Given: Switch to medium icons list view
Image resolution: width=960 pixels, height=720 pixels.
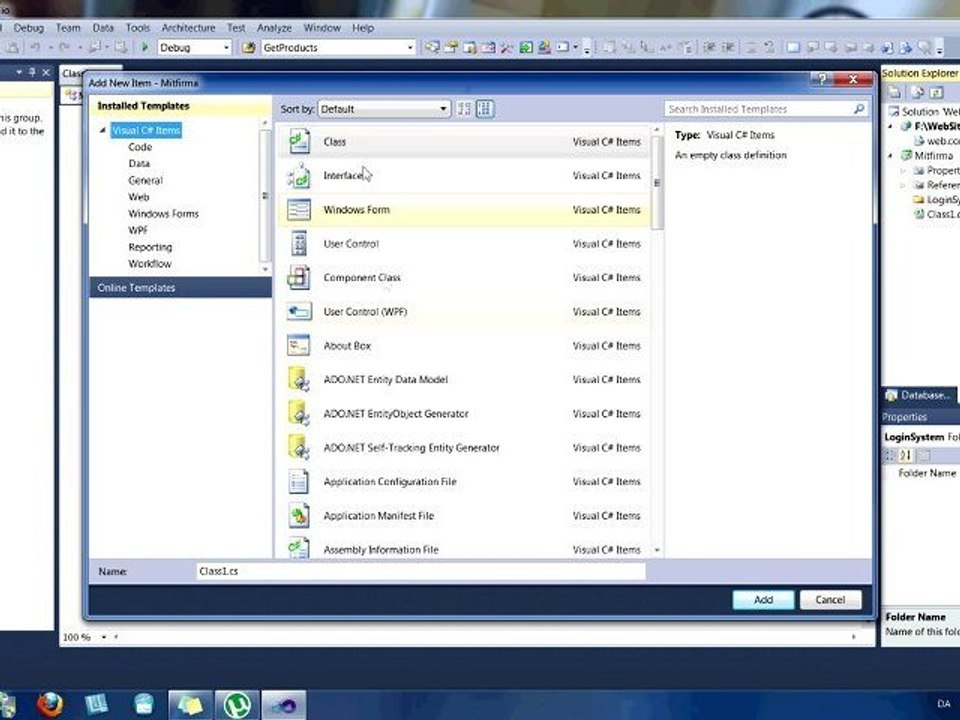Looking at the screenshot, I should [x=485, y=109].
